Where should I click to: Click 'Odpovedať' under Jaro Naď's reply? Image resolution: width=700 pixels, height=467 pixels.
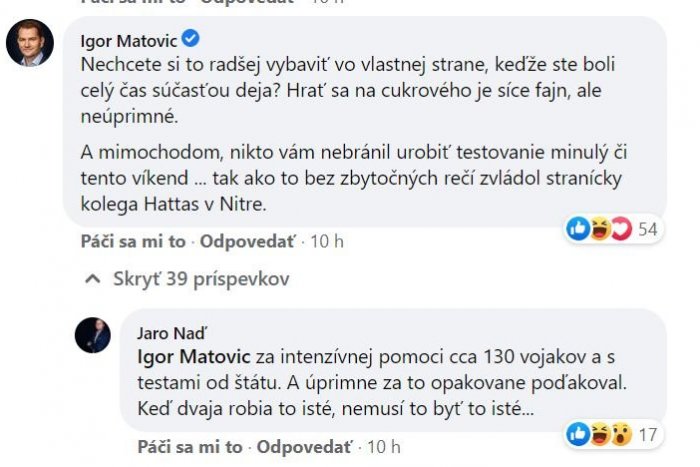pyautogui.click(x=306, y=446)
